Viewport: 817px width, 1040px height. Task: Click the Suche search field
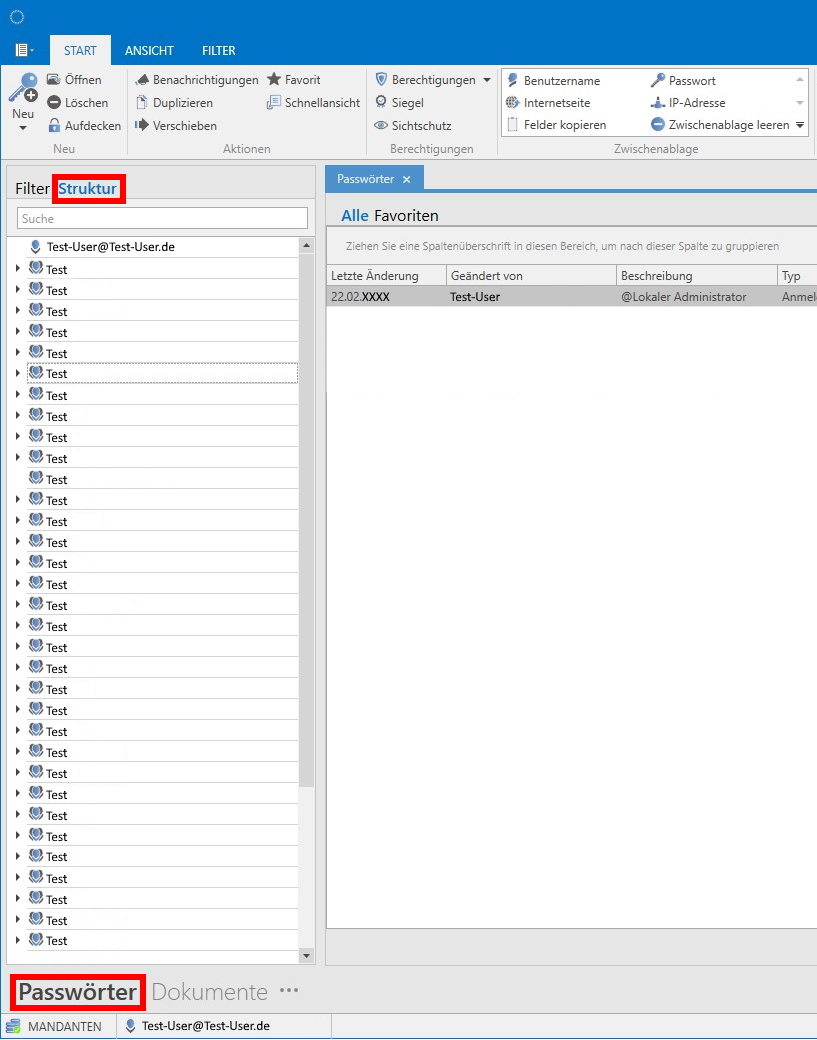tap(162, 218)
